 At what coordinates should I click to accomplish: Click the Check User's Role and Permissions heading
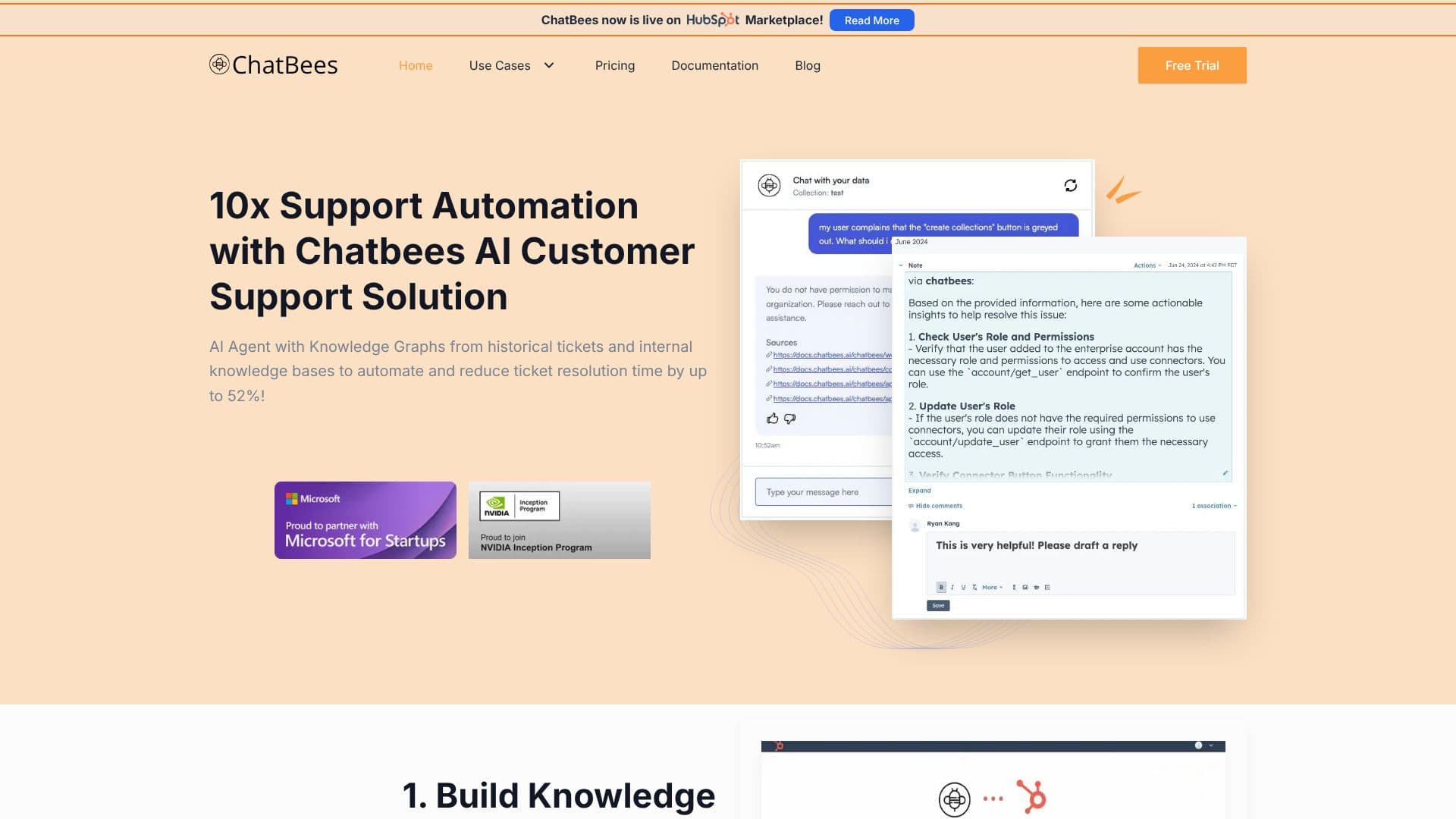point(1006,337)
